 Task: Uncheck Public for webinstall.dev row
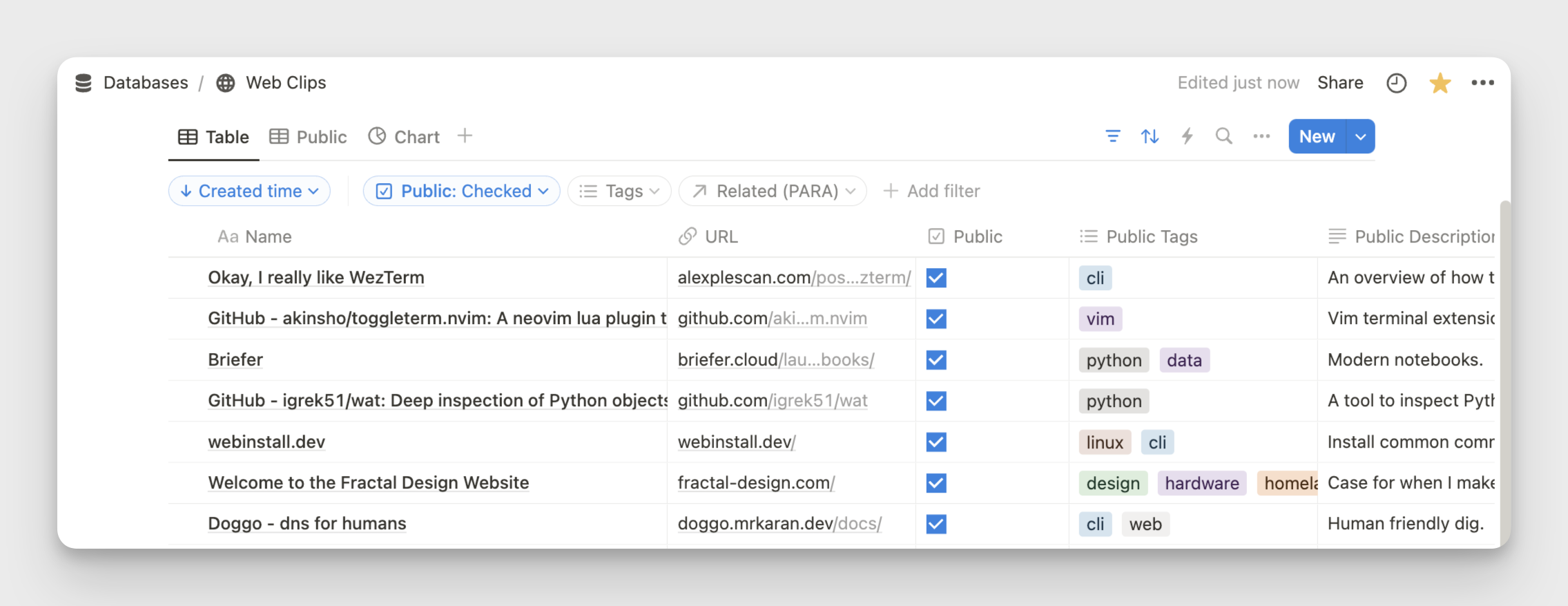(x=936, y=442)
